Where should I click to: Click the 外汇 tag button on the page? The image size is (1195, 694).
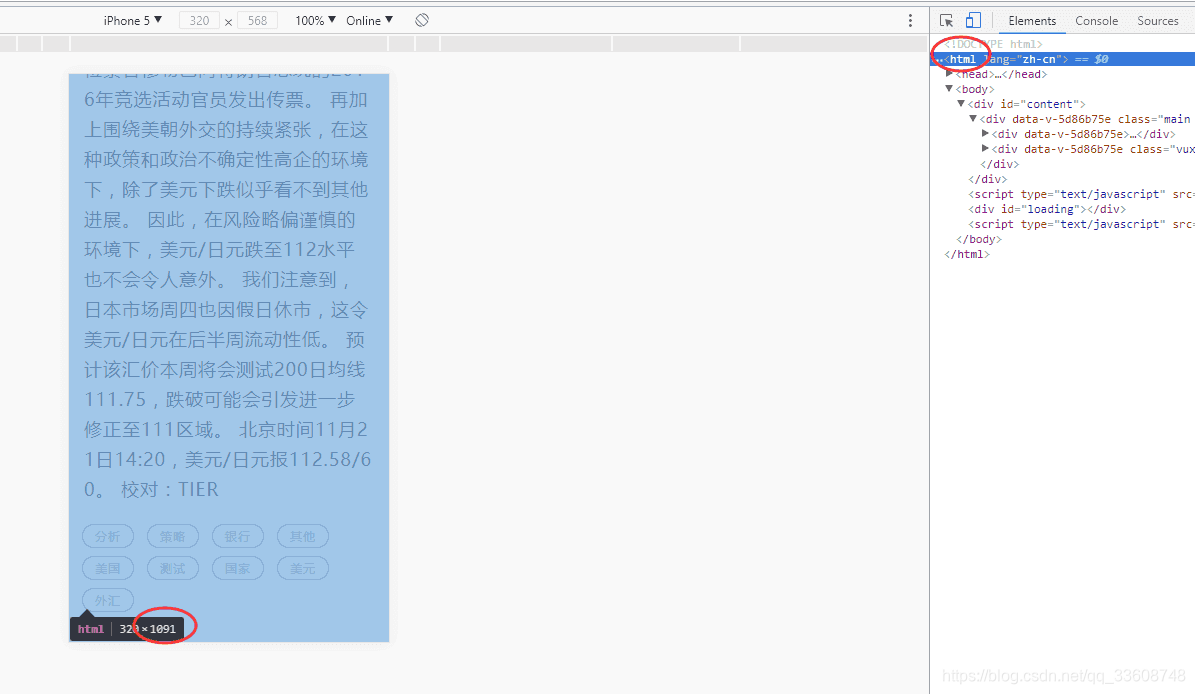click(107, 600)
